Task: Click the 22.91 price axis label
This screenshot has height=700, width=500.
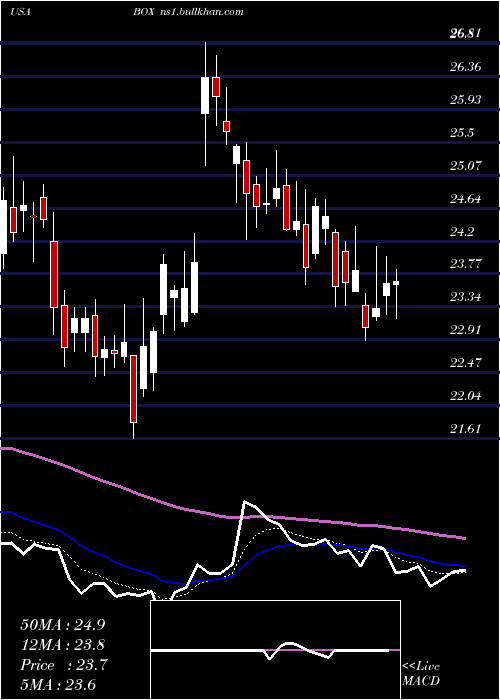Action: [x=466, y=330]
